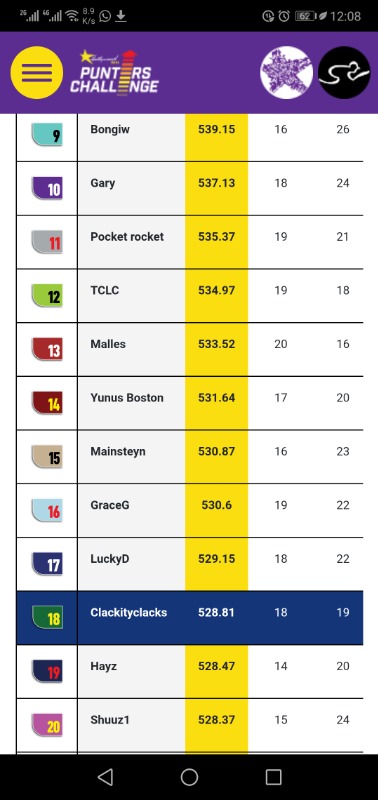Tap the red number 13 badge
378x800 pixels.
pyautogui.click(x=47, y=350)
